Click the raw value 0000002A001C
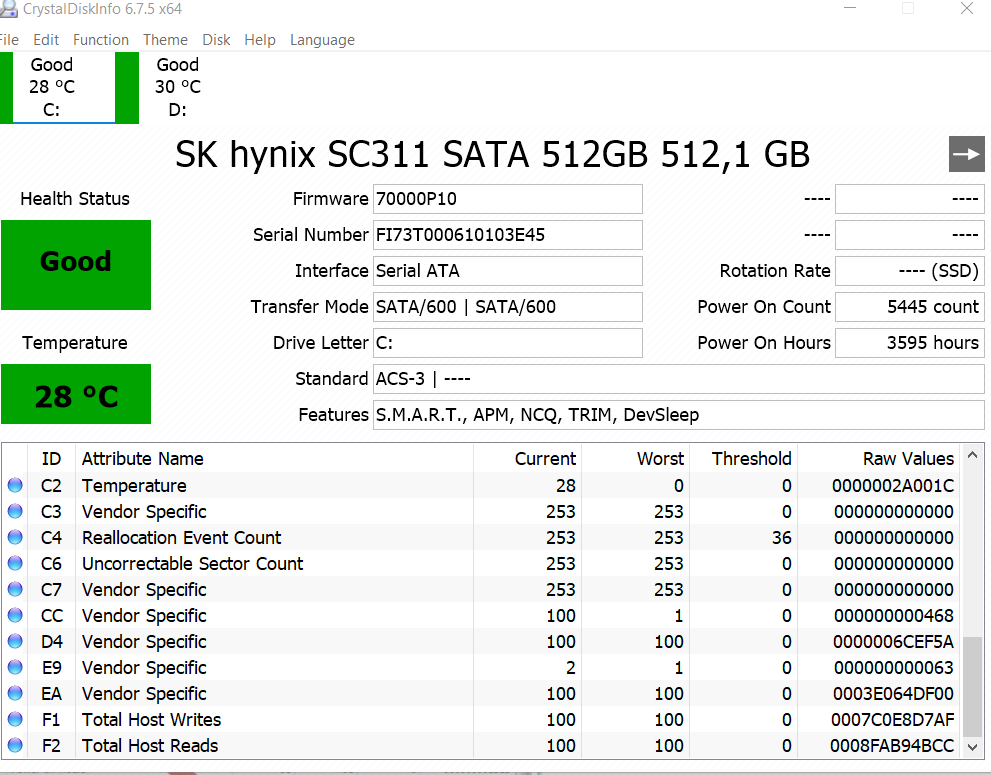Image resolution: width=991 pixels, height=775 pixels. 893,485
